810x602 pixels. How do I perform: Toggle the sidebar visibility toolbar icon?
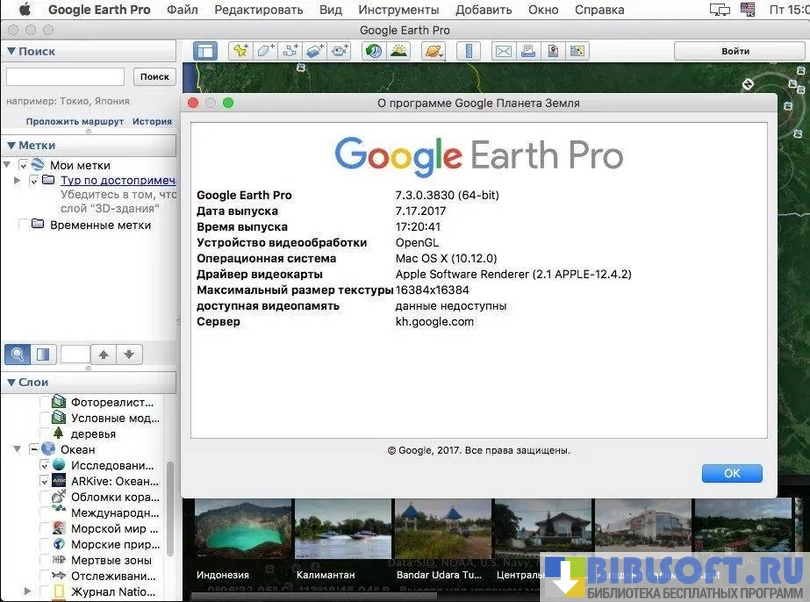pyautogui.click(x=205, y=51)
